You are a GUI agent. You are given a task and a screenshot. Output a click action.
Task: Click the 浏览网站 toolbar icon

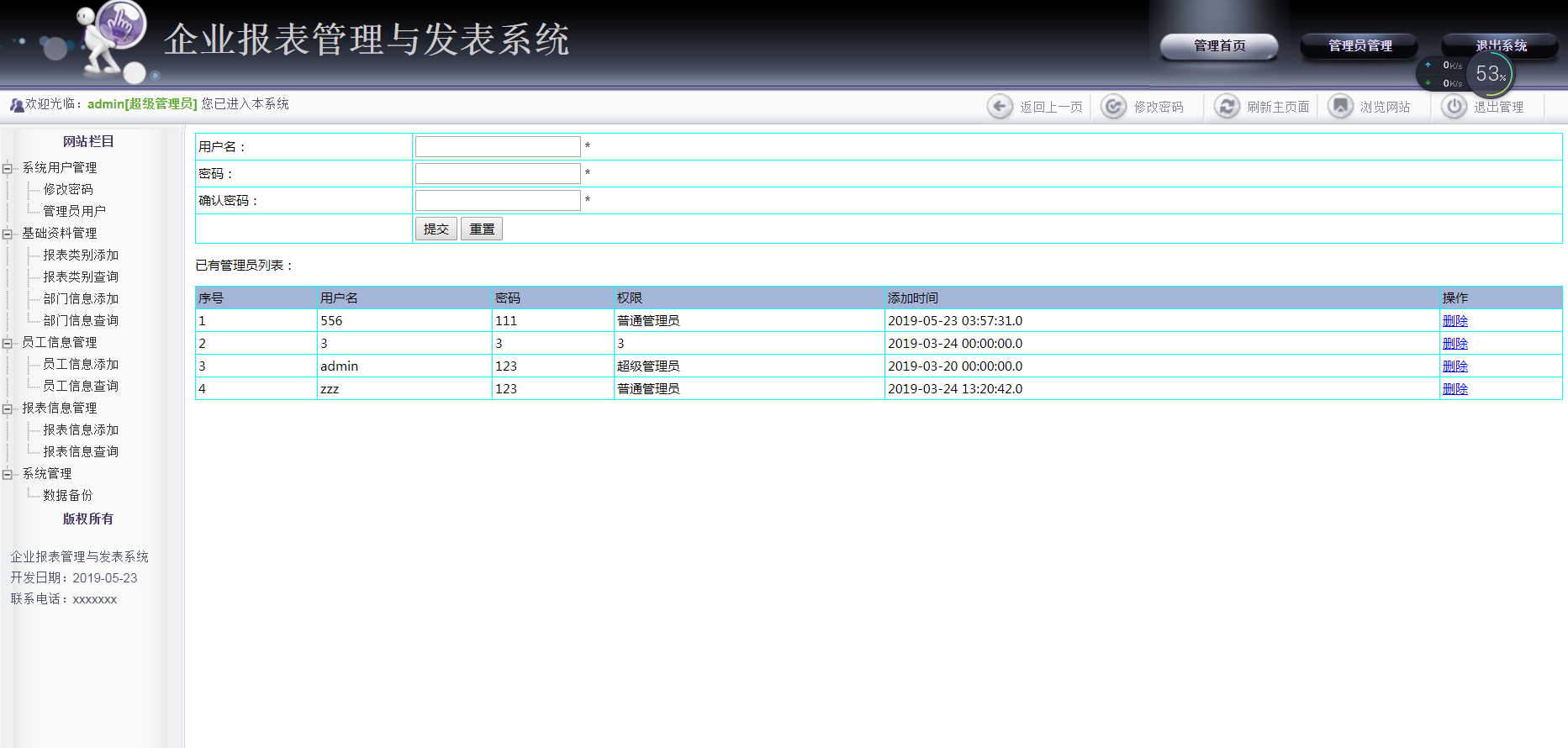pos(1340,107)
